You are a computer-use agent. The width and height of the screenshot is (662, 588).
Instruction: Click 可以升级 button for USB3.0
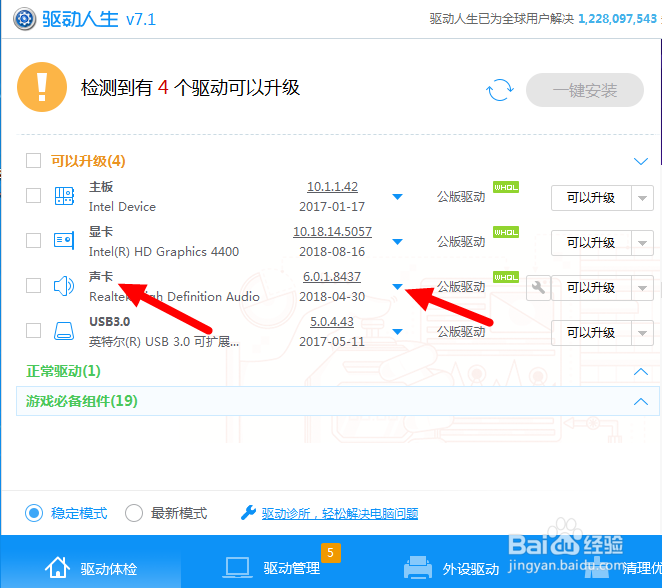591,333
